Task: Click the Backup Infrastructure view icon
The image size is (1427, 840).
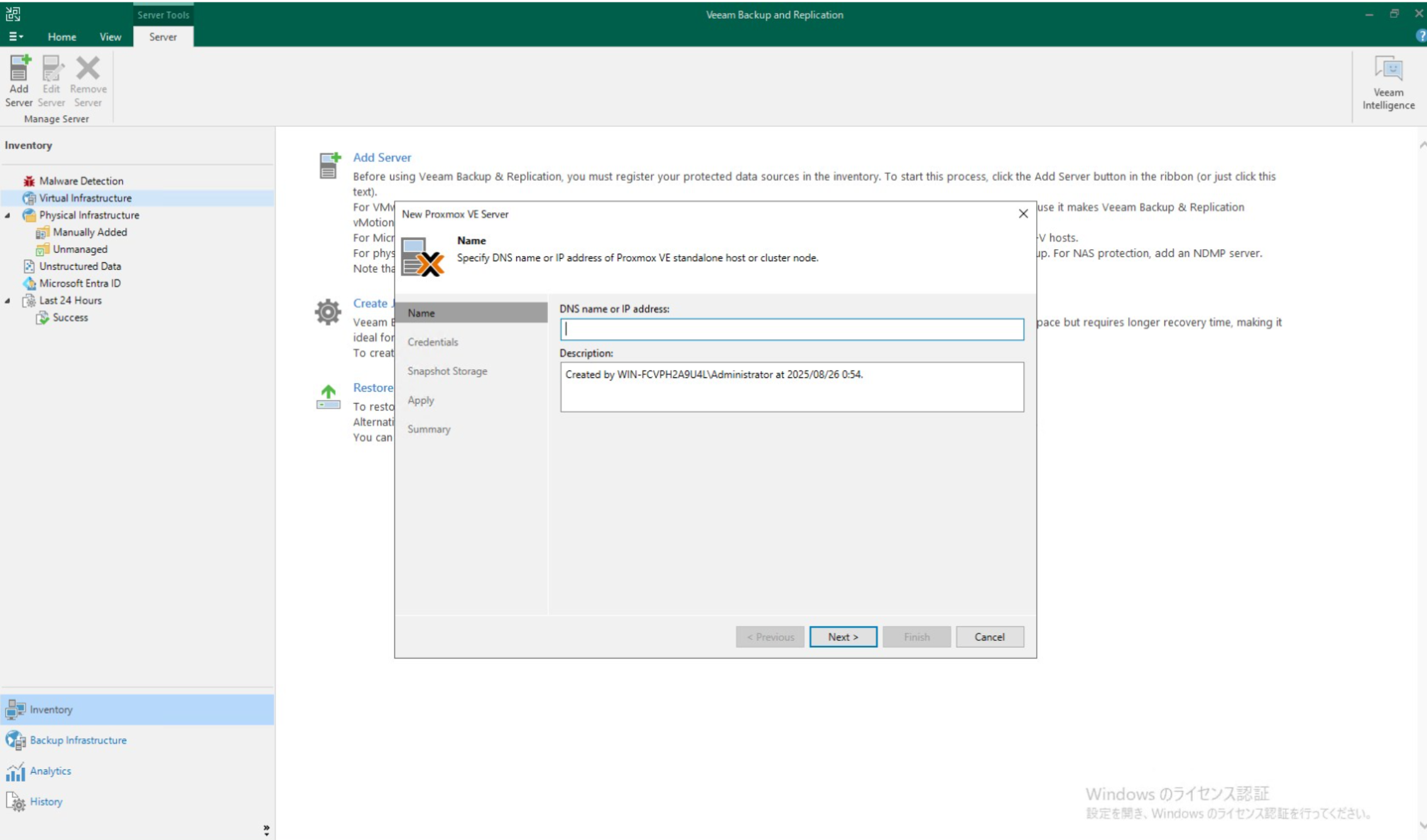Action: click(x=15, y=740)
